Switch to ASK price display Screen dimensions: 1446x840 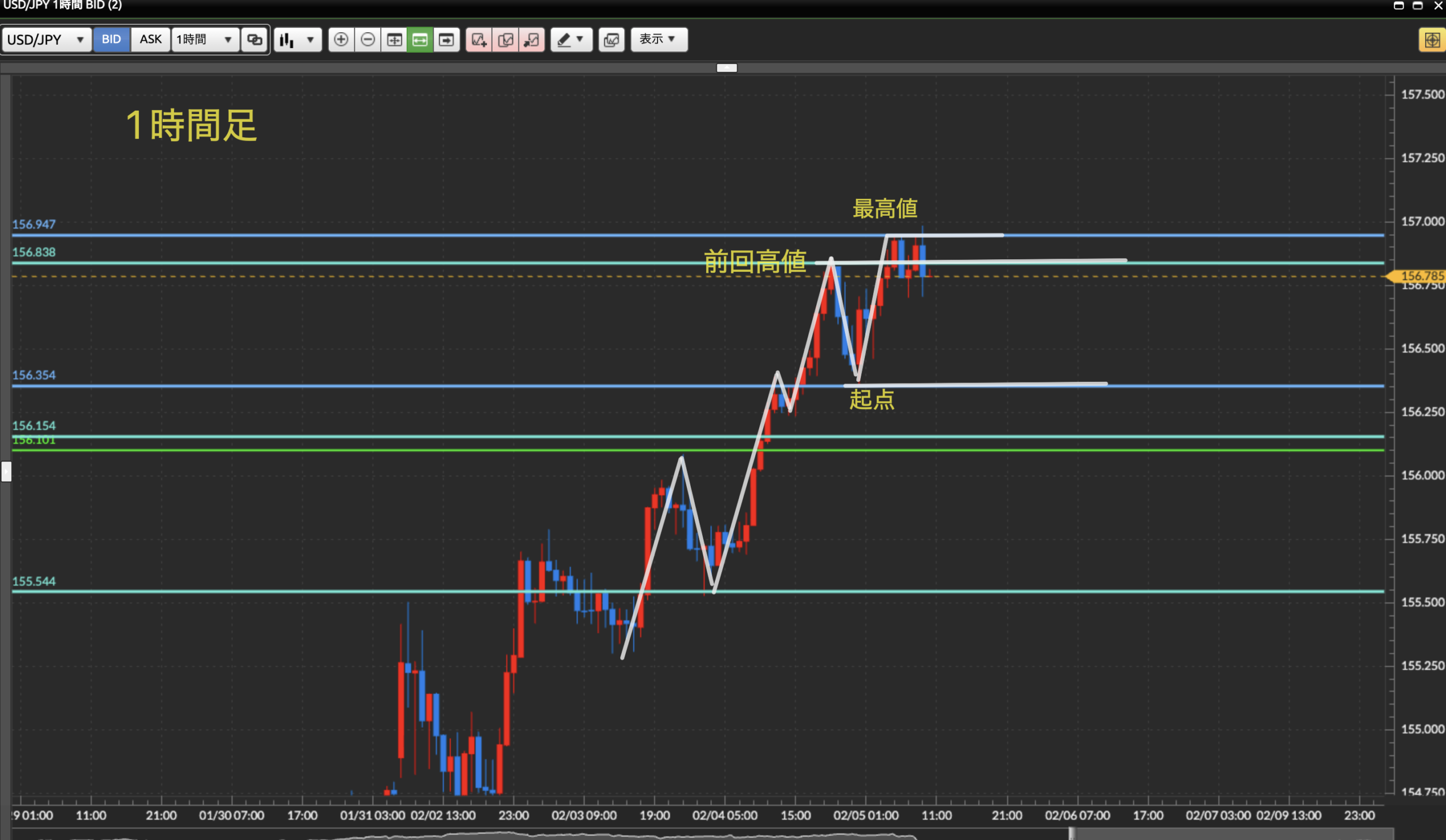(150, 40)
